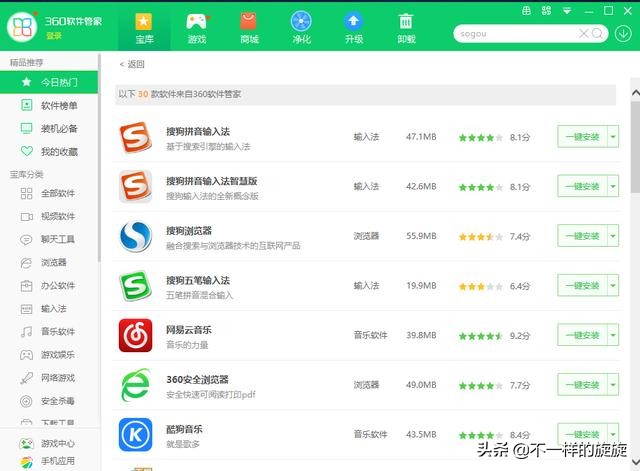Open 软件榜单 in sidebar
Viewport: 640px width, 471px height.
click(x=49, y=105)
